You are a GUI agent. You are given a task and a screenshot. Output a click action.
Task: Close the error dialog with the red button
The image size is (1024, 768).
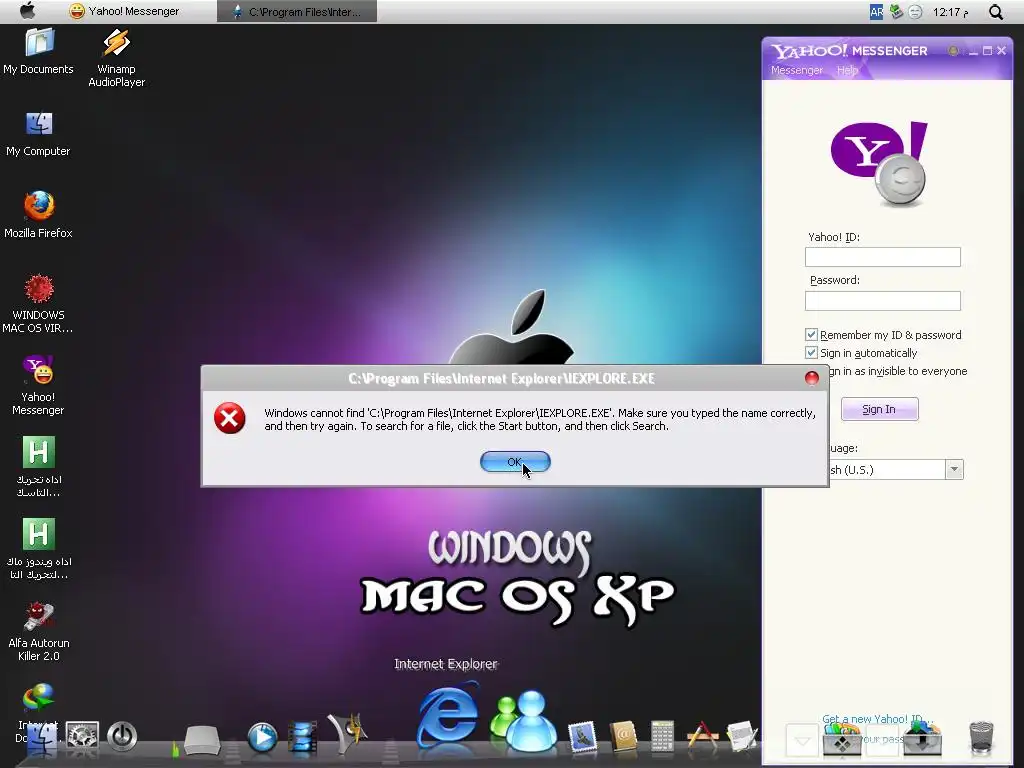812,378
